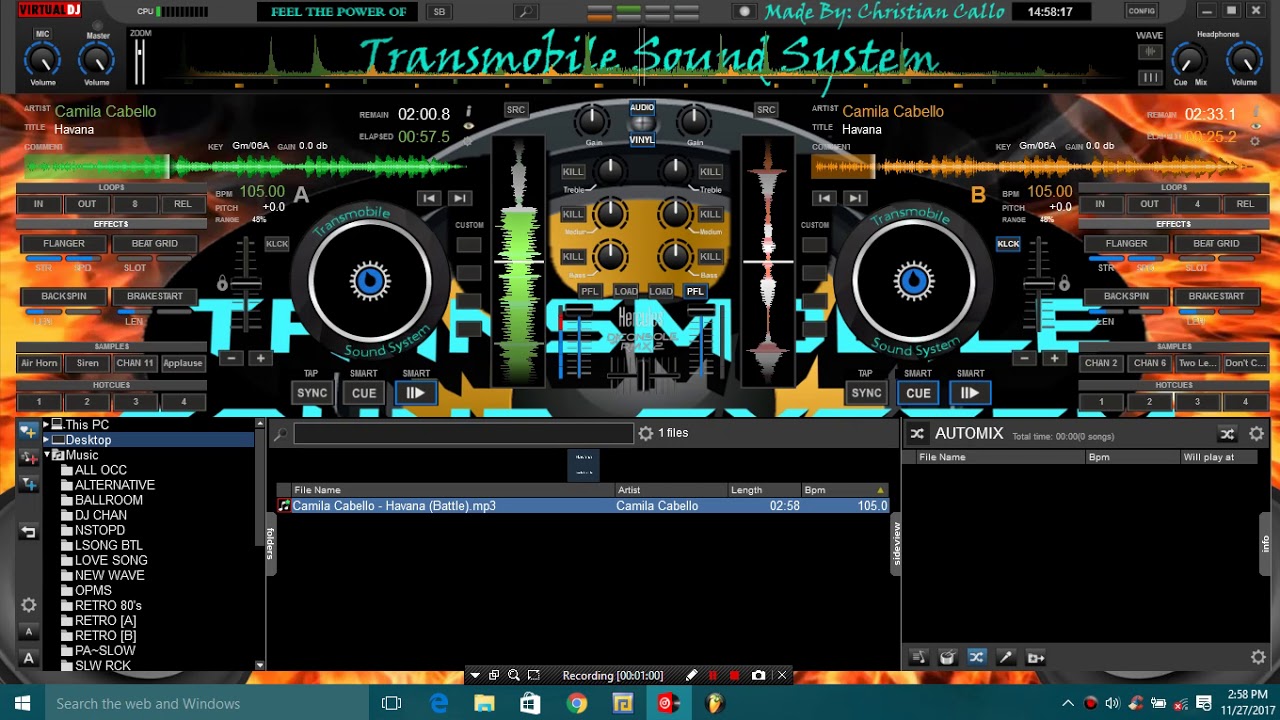The image size is (1280, 720).
Task: Hit the CUE button on deck B
Action: pyautogui.click(x=918, y=393)
